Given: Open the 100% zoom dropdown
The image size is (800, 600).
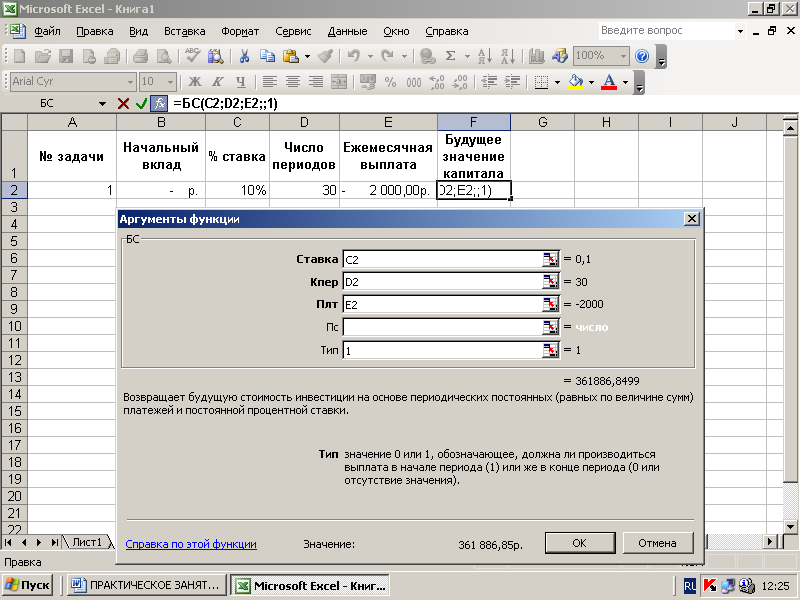Looking at the screenshot, I should [x=623, y=56].
